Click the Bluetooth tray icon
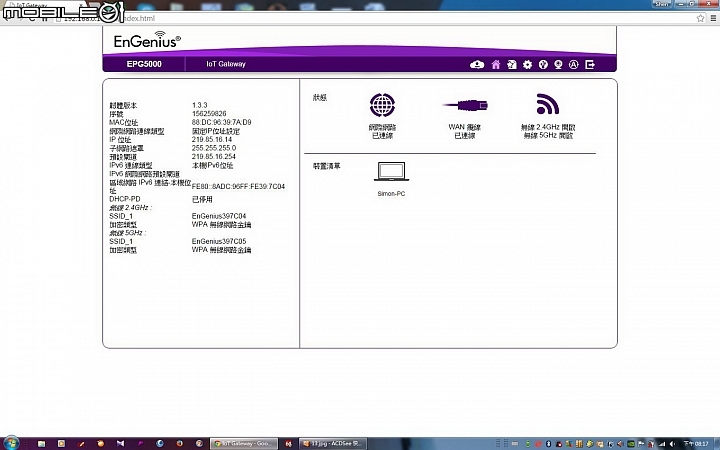Screen dimensions: 720x450 548,444
